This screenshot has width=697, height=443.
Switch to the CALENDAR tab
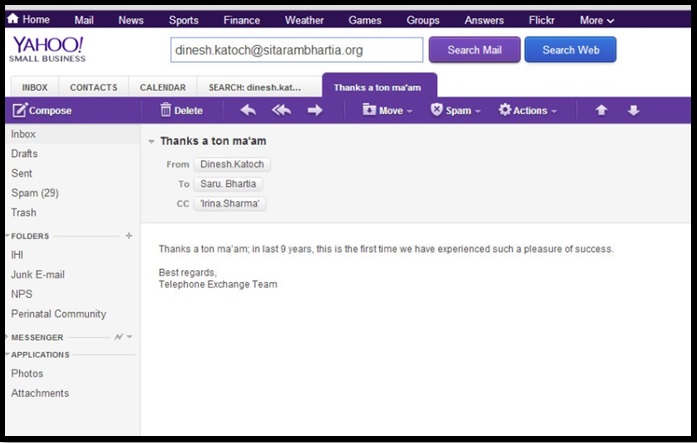[x=163, y=87]
